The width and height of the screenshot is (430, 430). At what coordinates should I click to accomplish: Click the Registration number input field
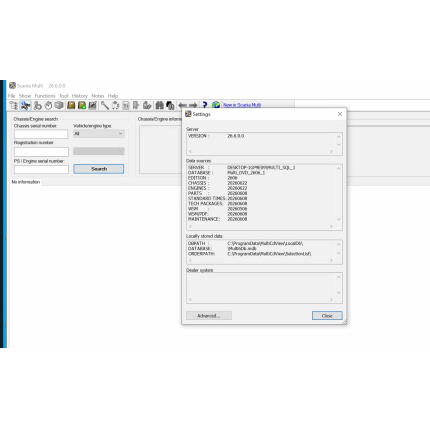pos(41,152)
